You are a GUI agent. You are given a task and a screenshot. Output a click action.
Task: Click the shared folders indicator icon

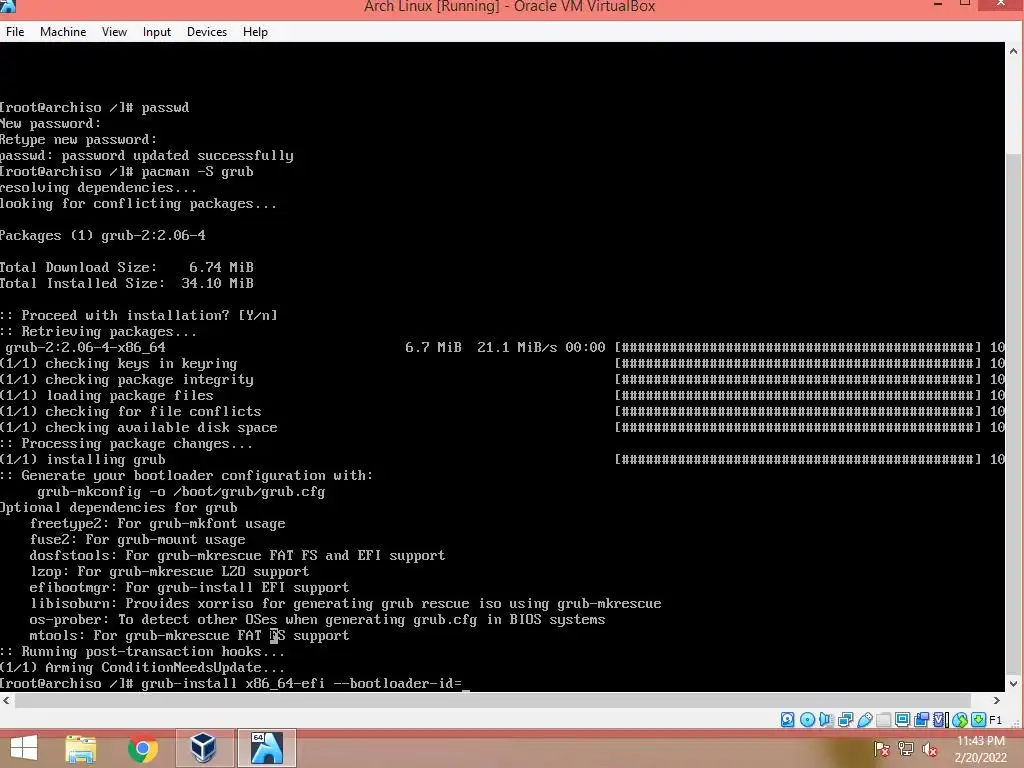[884, 720]
